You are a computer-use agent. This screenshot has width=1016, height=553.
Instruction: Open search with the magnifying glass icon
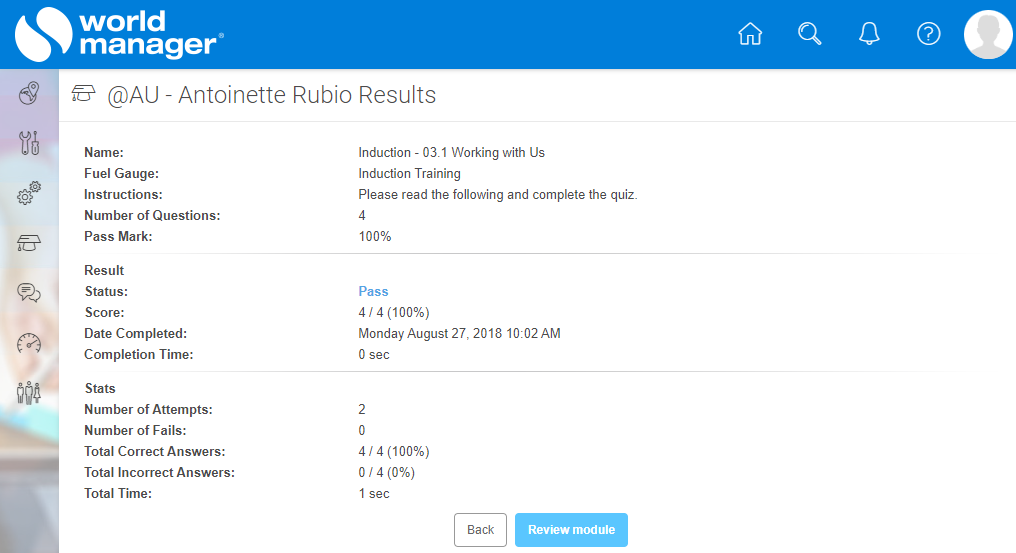click(809, 34)
